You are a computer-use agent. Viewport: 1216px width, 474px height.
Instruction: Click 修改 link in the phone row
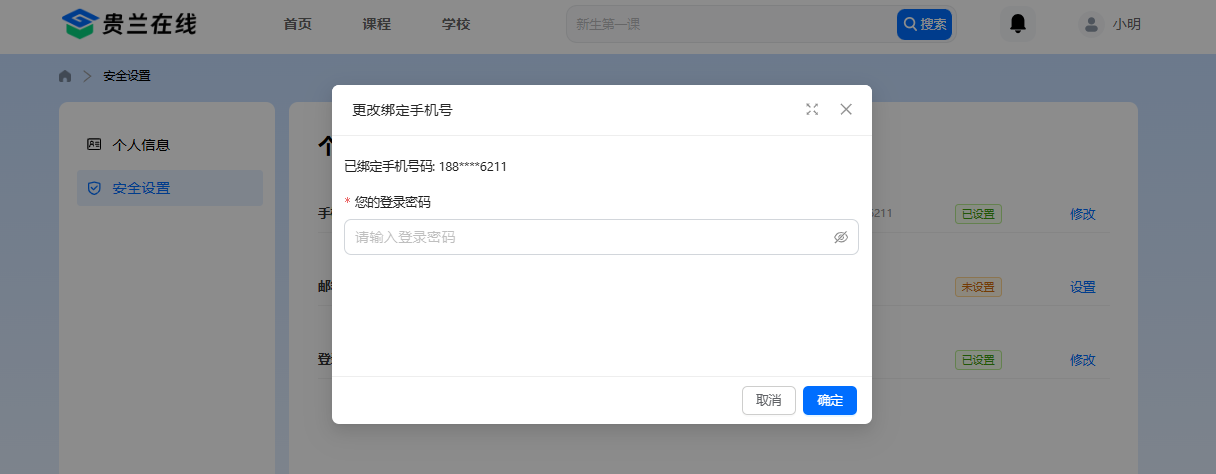pyautogui.click(x=1082, y=214)
